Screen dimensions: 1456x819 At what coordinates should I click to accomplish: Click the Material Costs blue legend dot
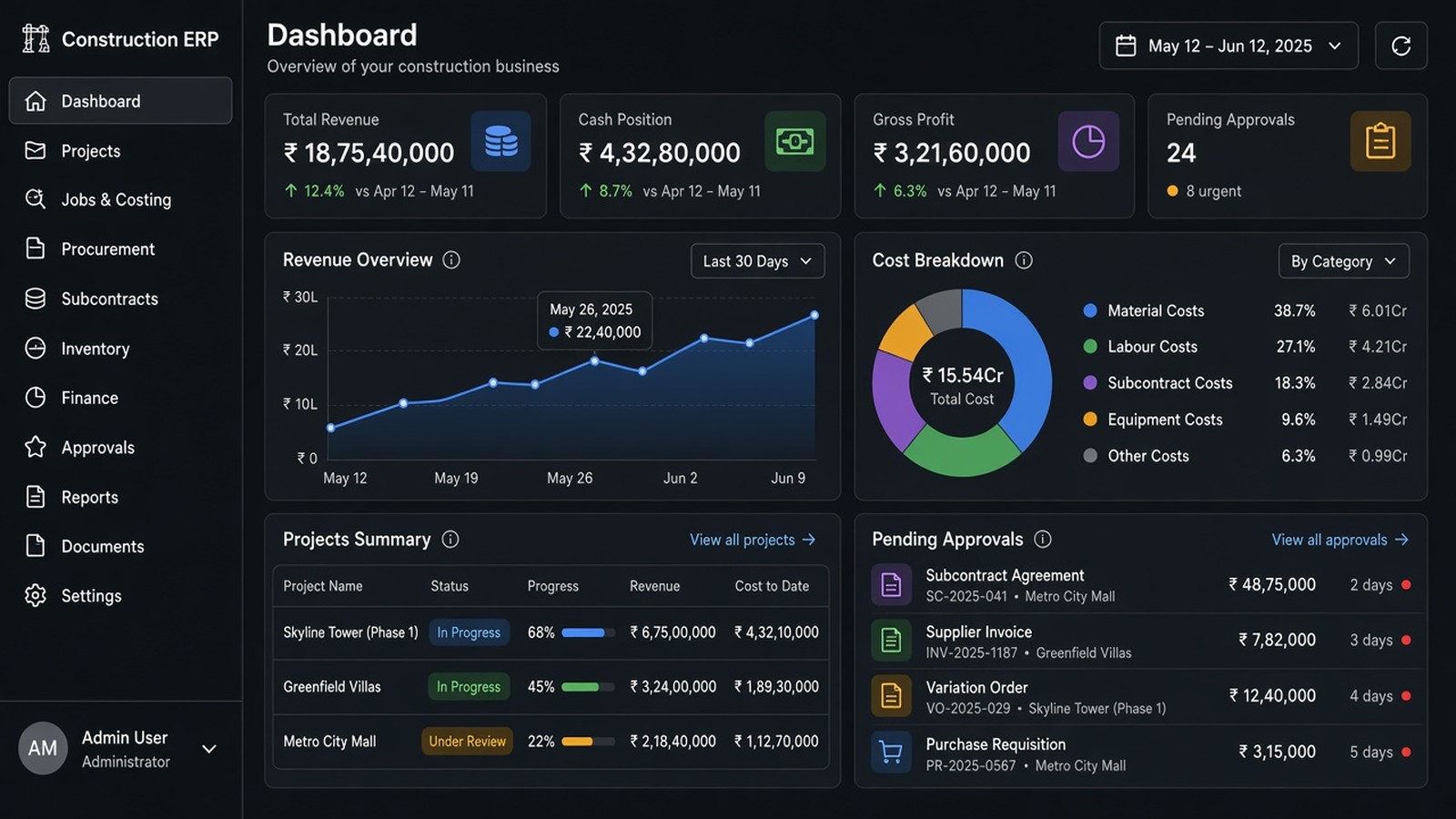[x=1090, y=310]
